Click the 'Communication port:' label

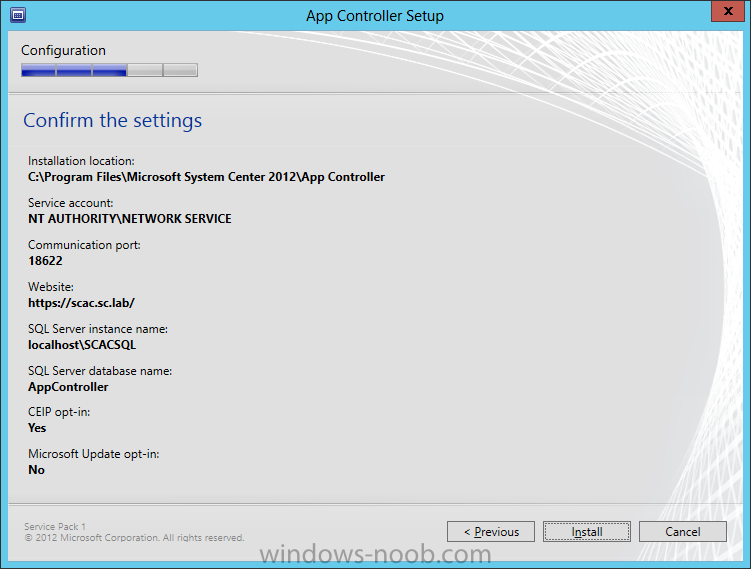coord(84,245)
